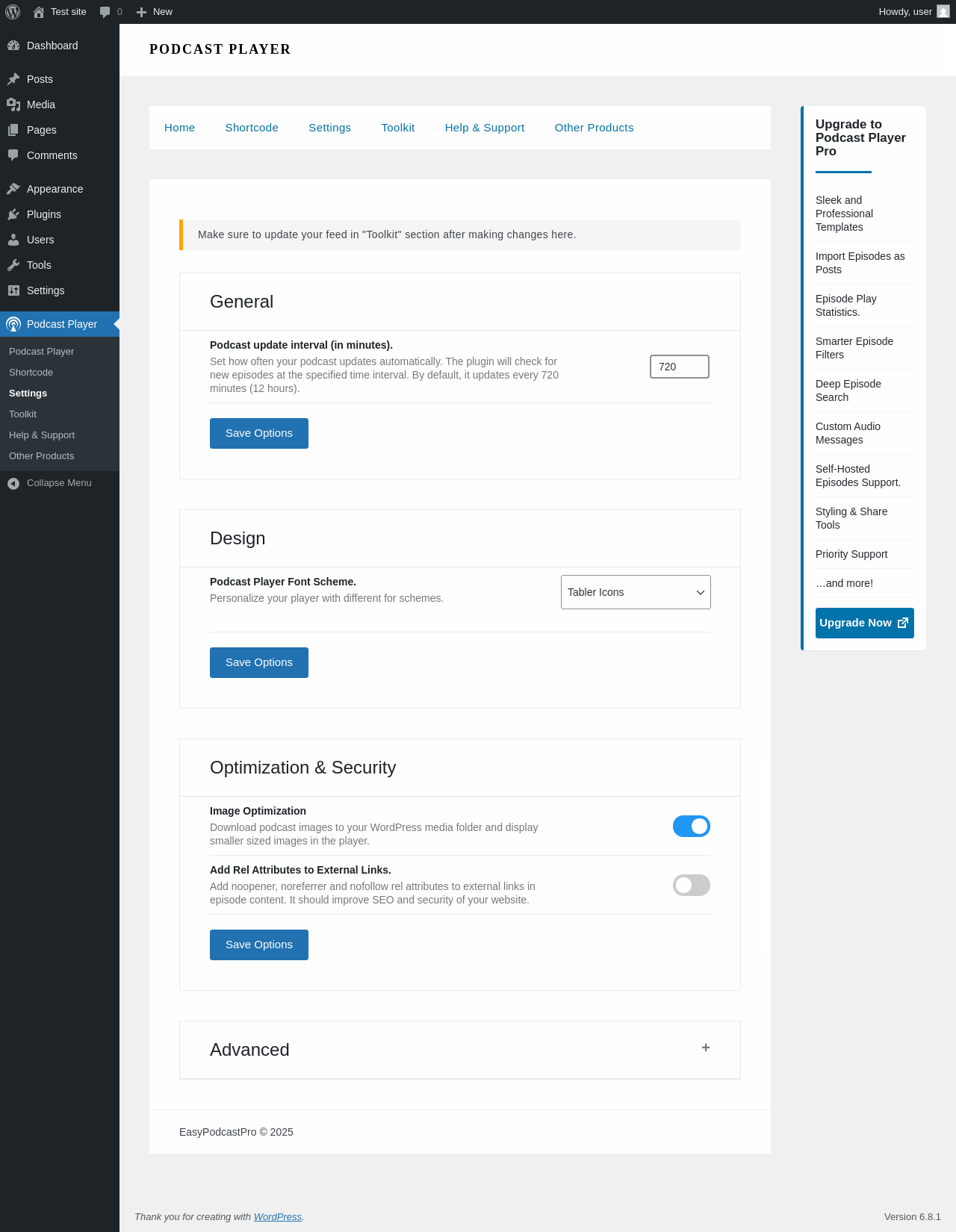
Task: Open the Help & Support tab
Action: pos(485,128)
